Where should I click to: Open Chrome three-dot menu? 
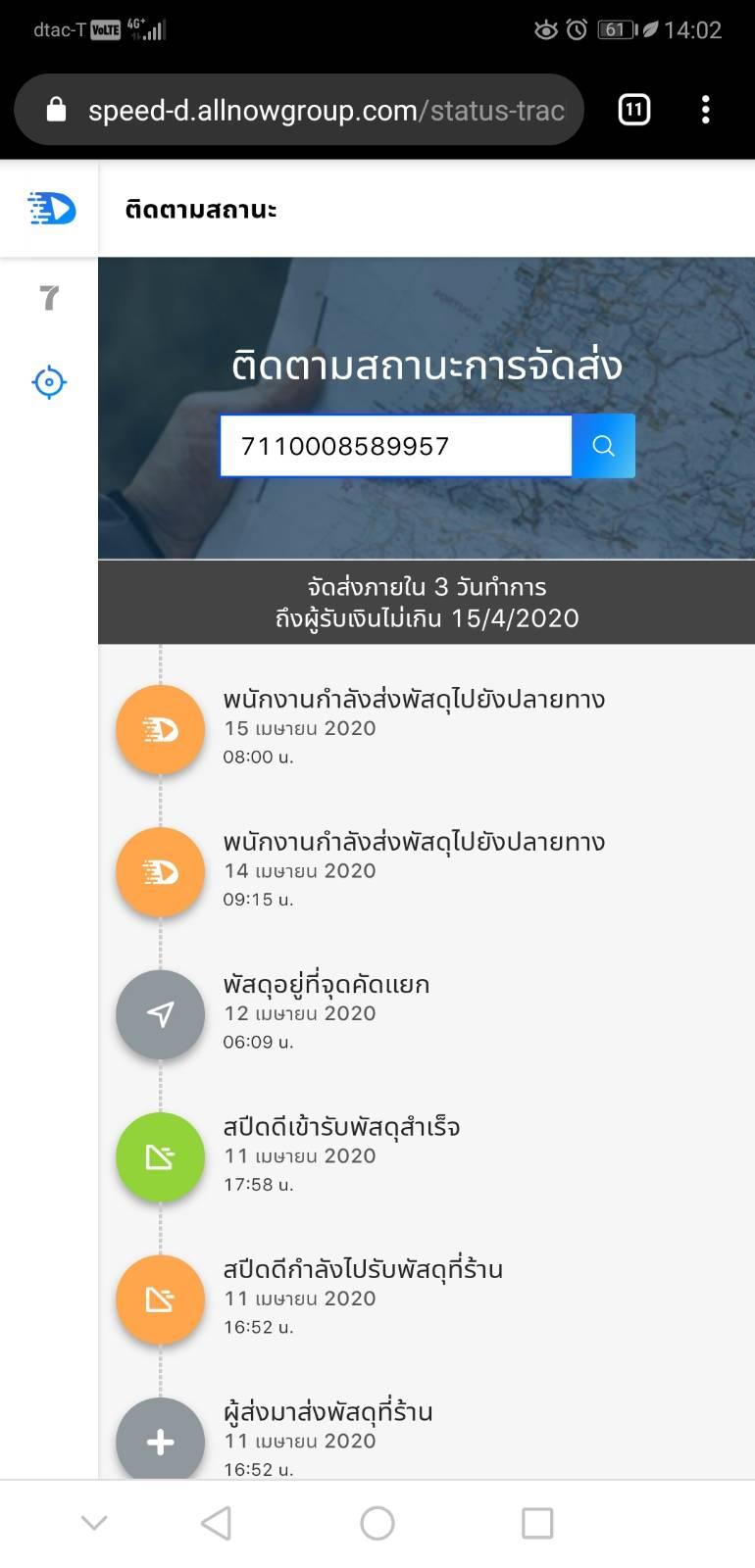[x=705, y=110]
